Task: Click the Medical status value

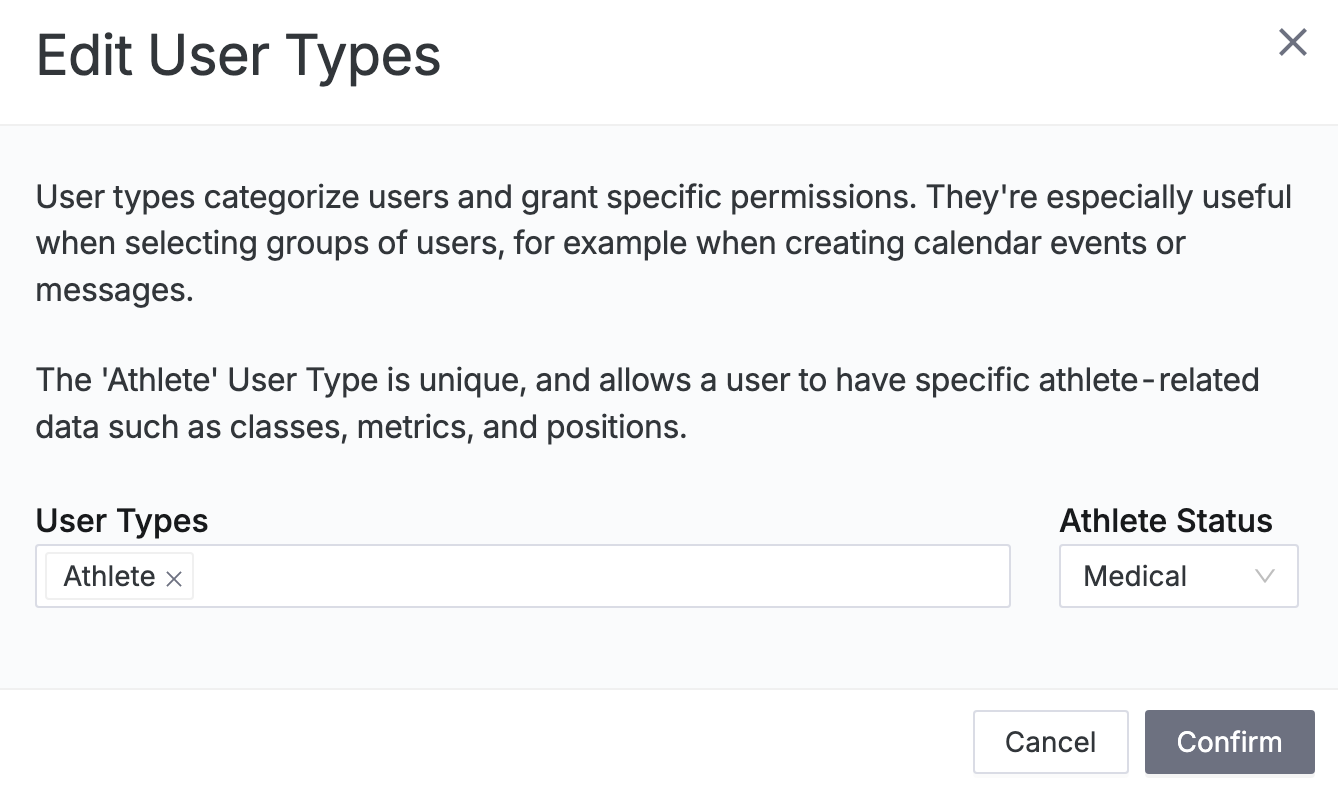Action: pos(1134,576)
